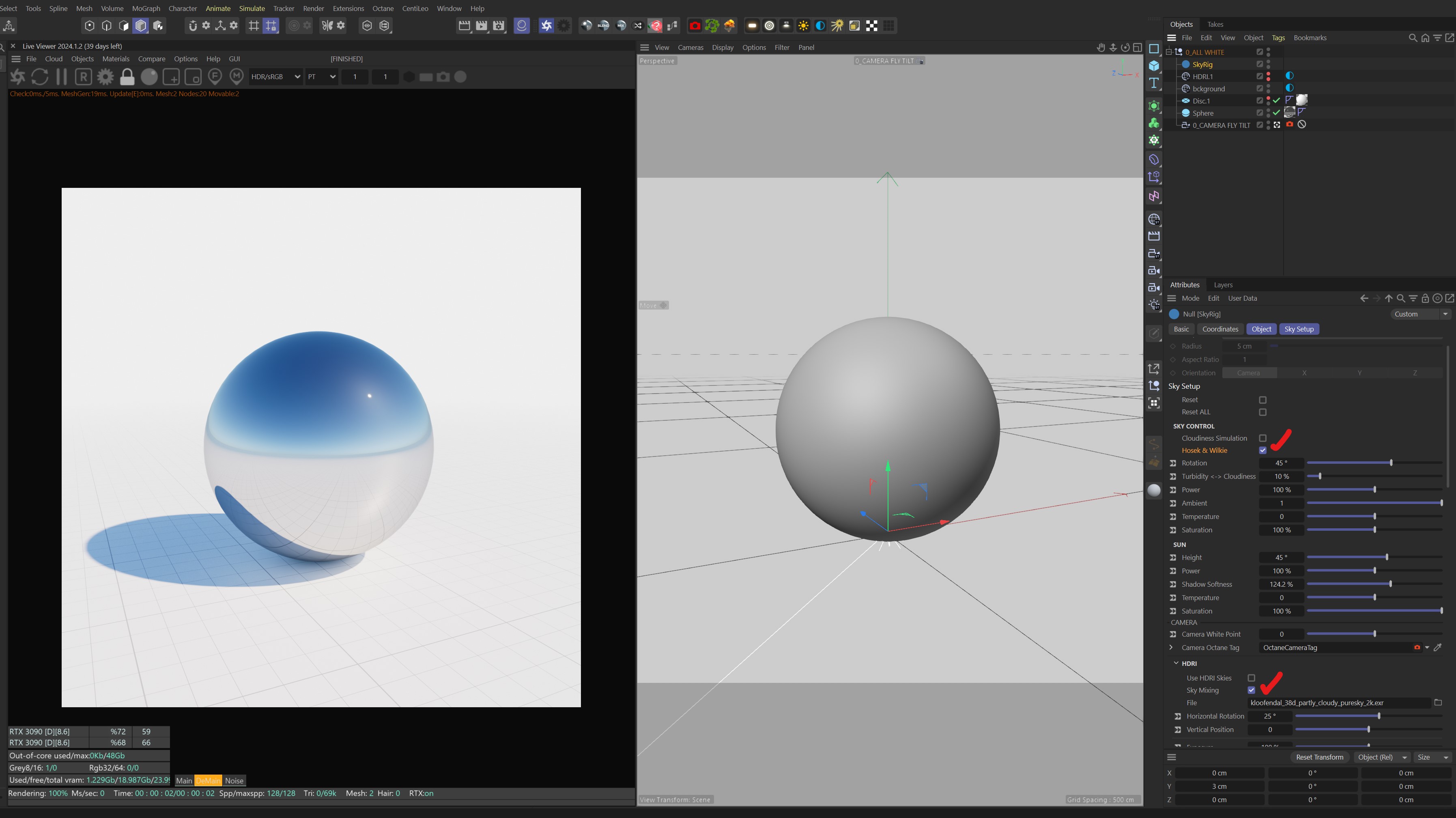Enable the Use HDRI Skies checkbox
1456x818 pixels.
pyautogui.click(x=1252, y=678)
